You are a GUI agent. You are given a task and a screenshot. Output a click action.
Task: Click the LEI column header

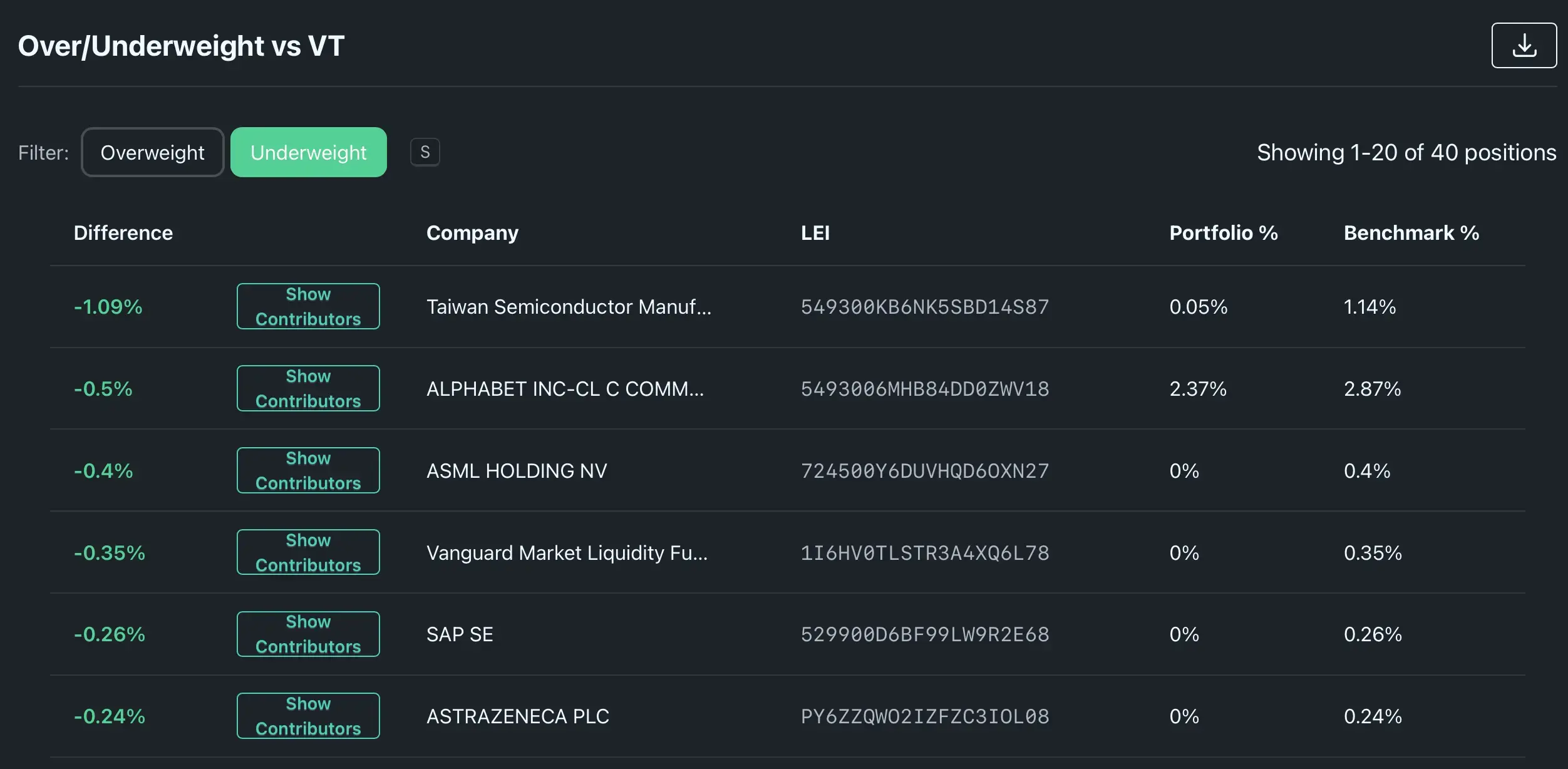815,233
